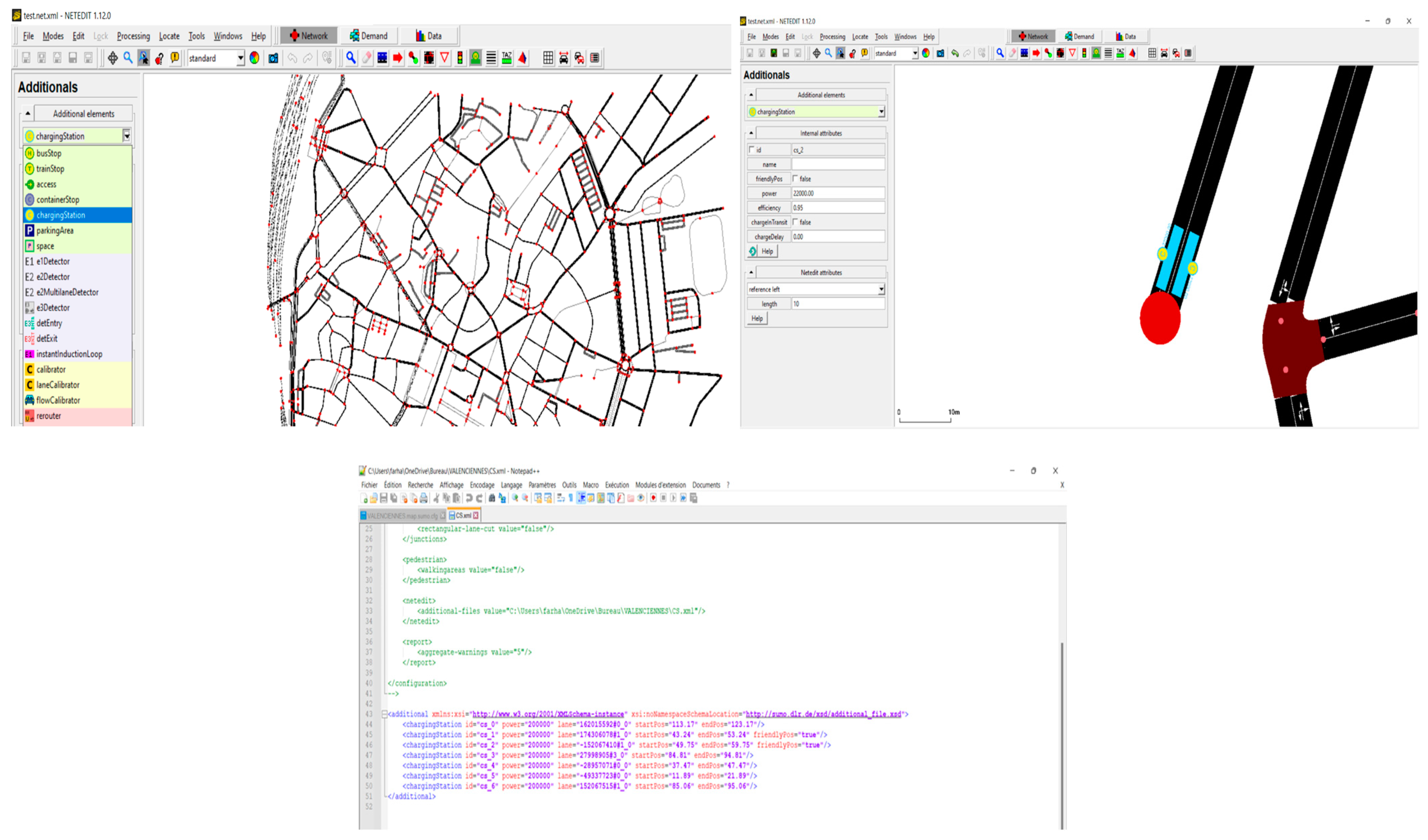Image resolution: width=1428 pixels, height=840 pixels.
Task: Click the red arrow move mode icon in left toolbar
Action: (x=398, y=58)
